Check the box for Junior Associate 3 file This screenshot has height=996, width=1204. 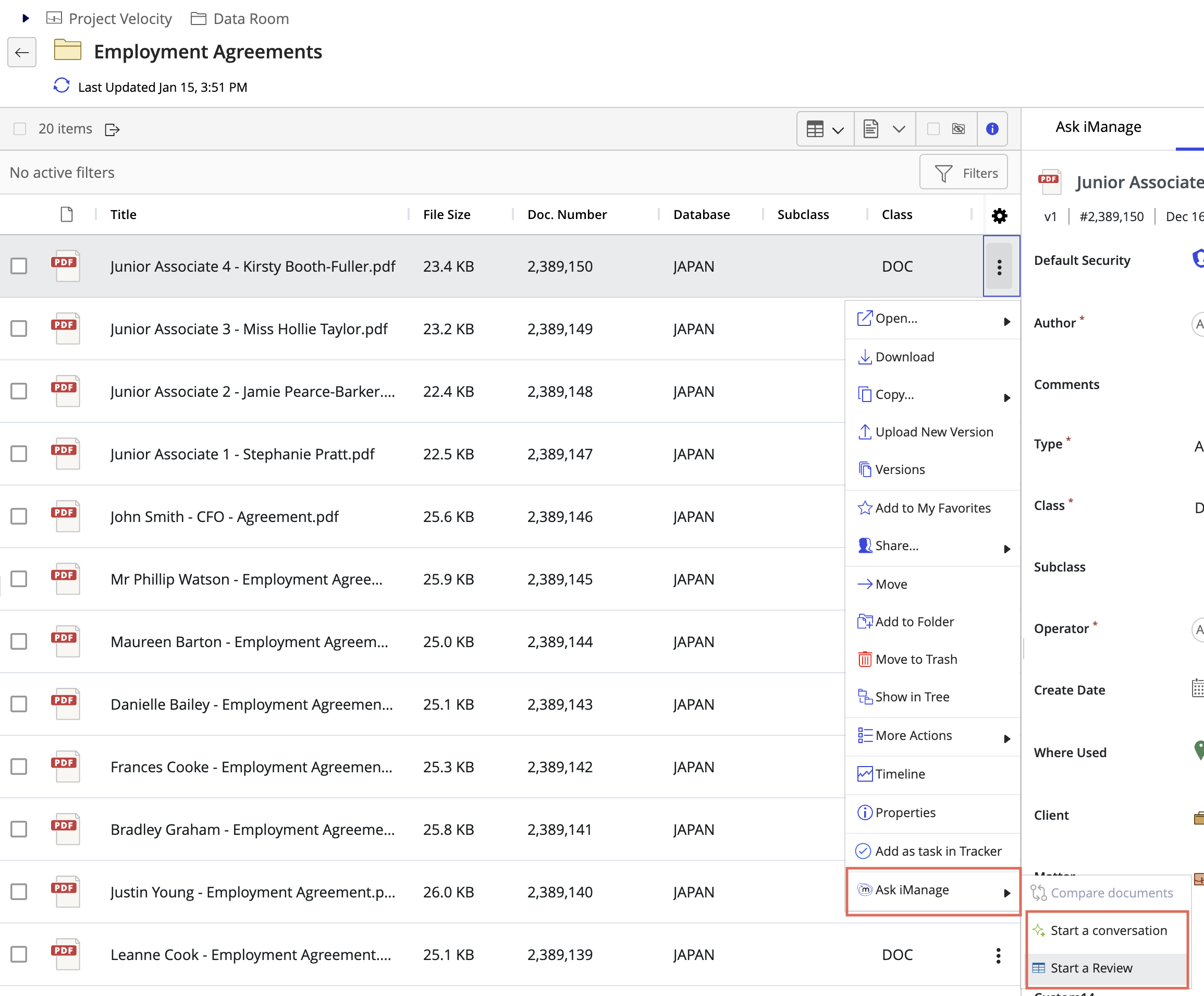pos(19,330)
